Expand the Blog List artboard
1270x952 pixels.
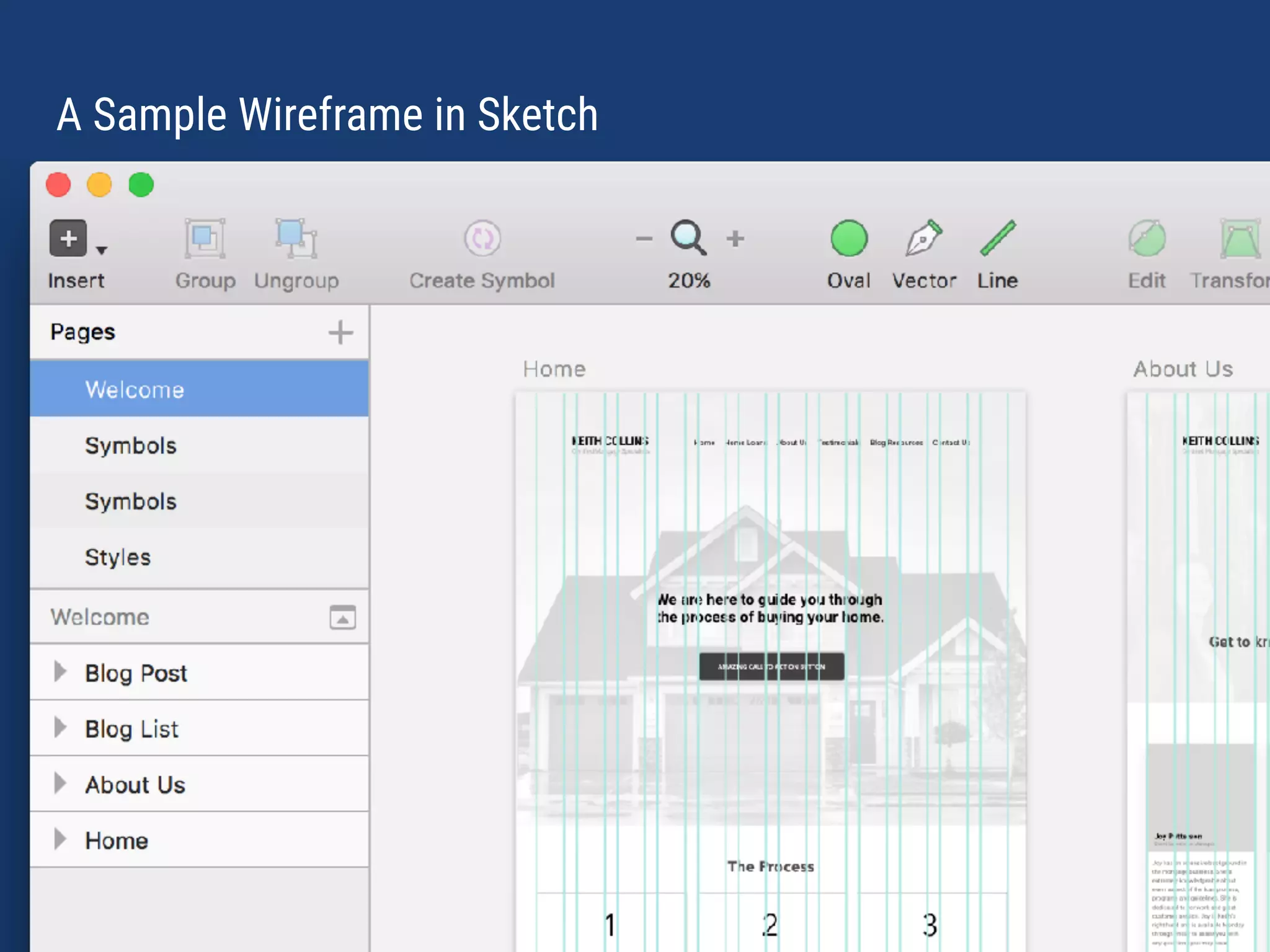click(x=60, y=727)
